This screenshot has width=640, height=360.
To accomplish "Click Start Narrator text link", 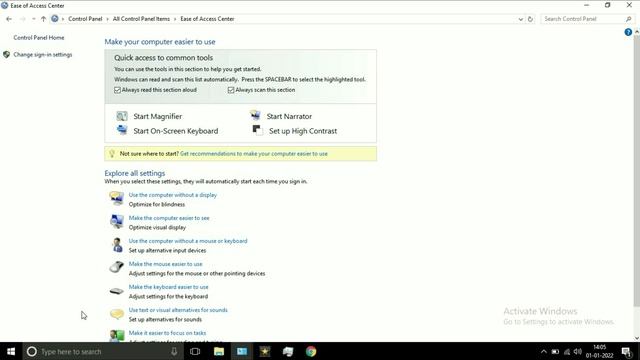I will click(289, 116).
